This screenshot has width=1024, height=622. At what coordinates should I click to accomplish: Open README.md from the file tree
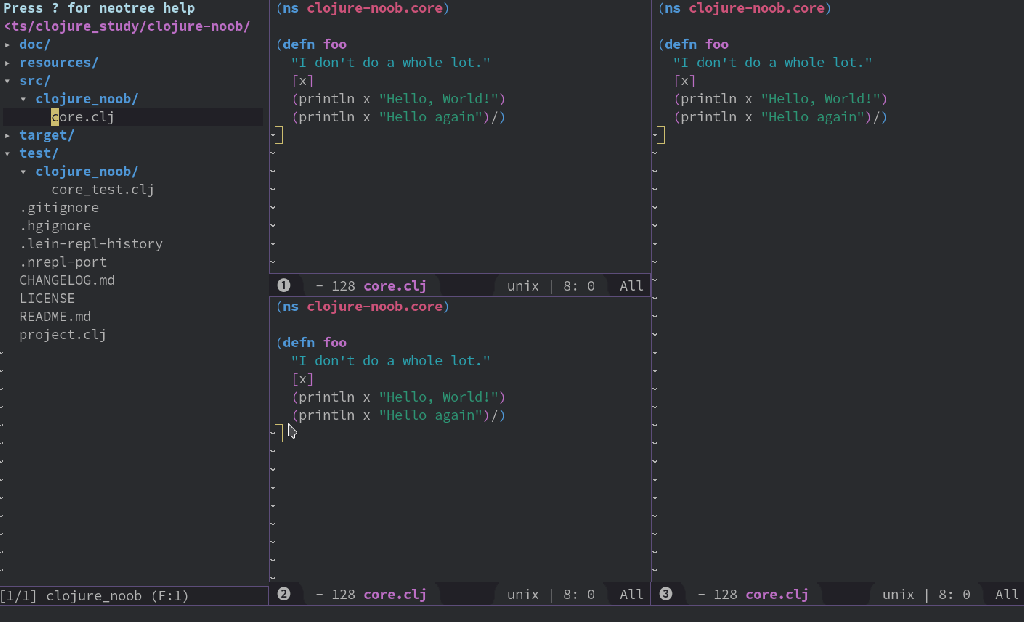pyautogui.click(x=55, y=316)
